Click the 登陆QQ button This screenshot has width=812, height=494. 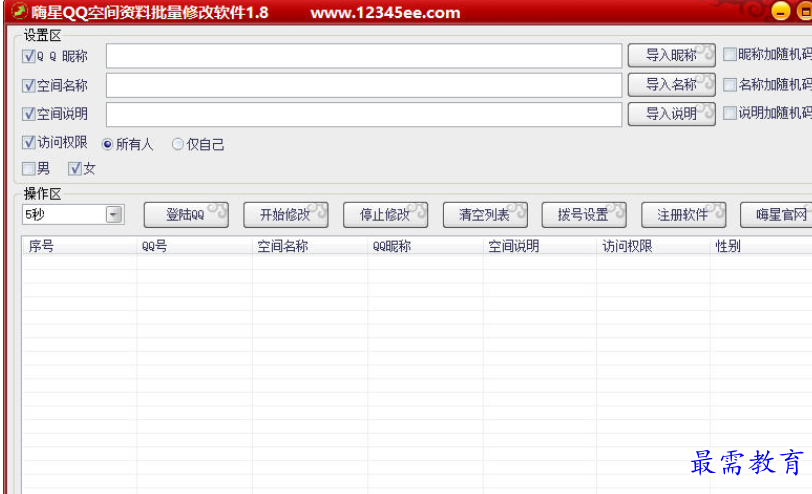click(186, 214)
